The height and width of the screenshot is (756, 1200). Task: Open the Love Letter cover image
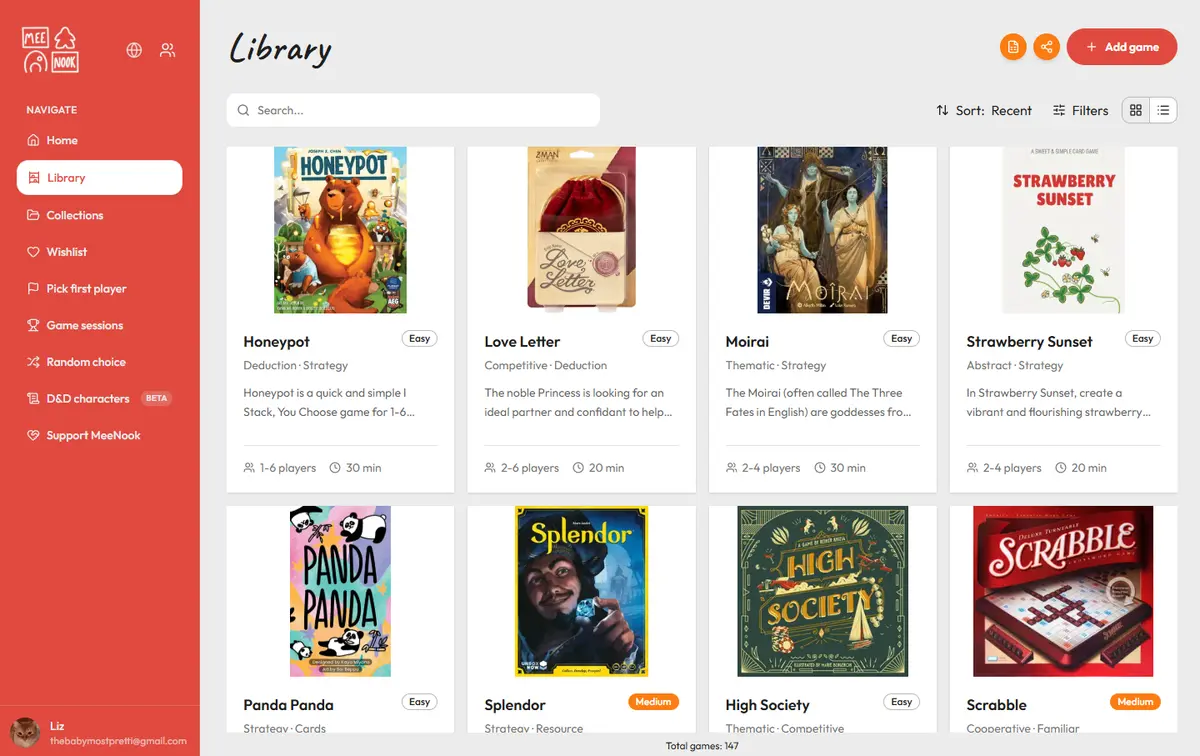click(x=581, y=230)
